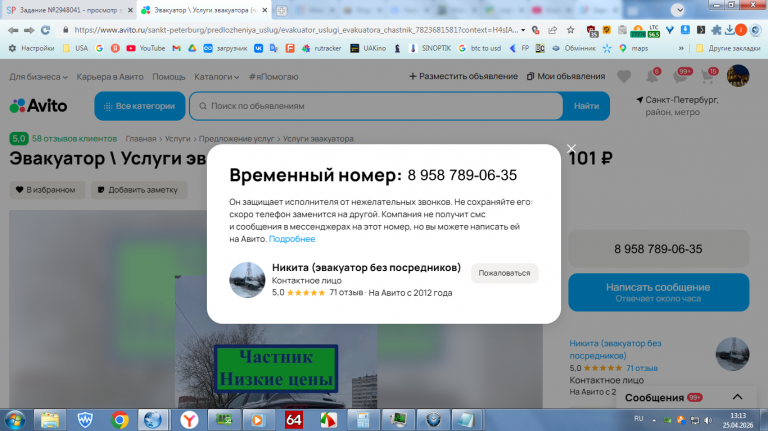Go forward in browser history
Viewport: 768px width, 431px height.
coord(29,30)
